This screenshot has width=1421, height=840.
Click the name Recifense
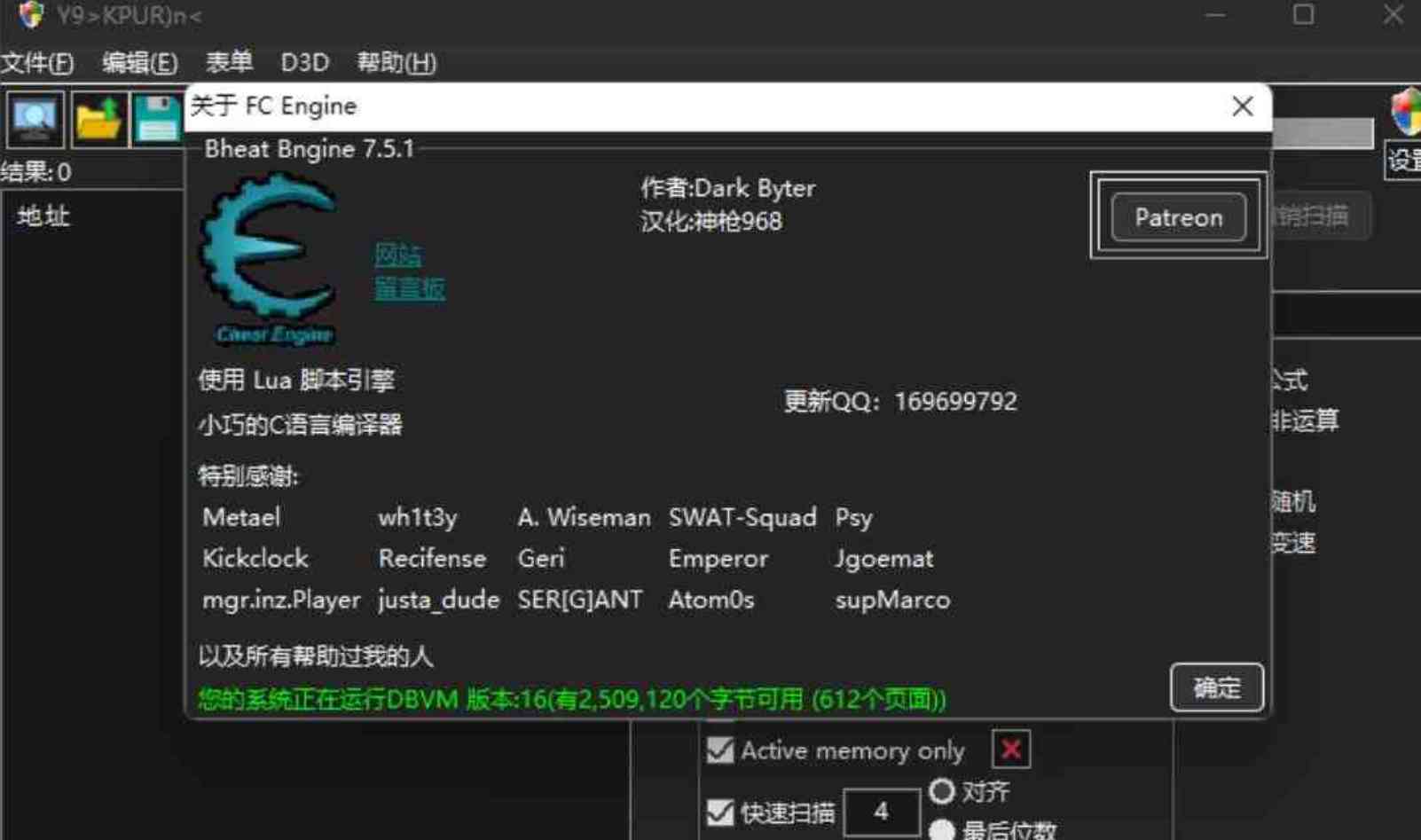(x=432, y=558)
